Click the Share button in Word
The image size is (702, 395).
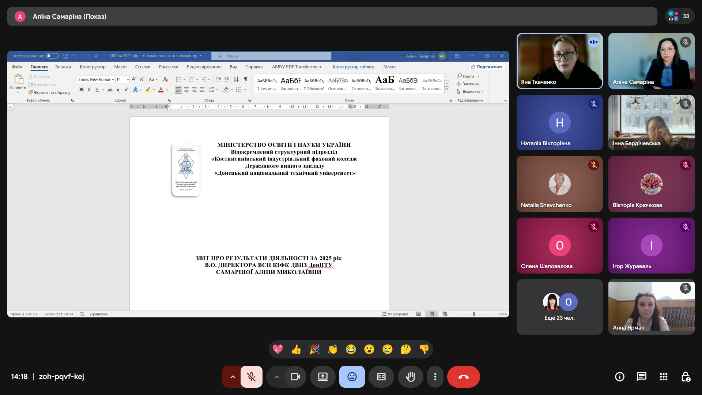pyautogui.click(x=486, y=66)
